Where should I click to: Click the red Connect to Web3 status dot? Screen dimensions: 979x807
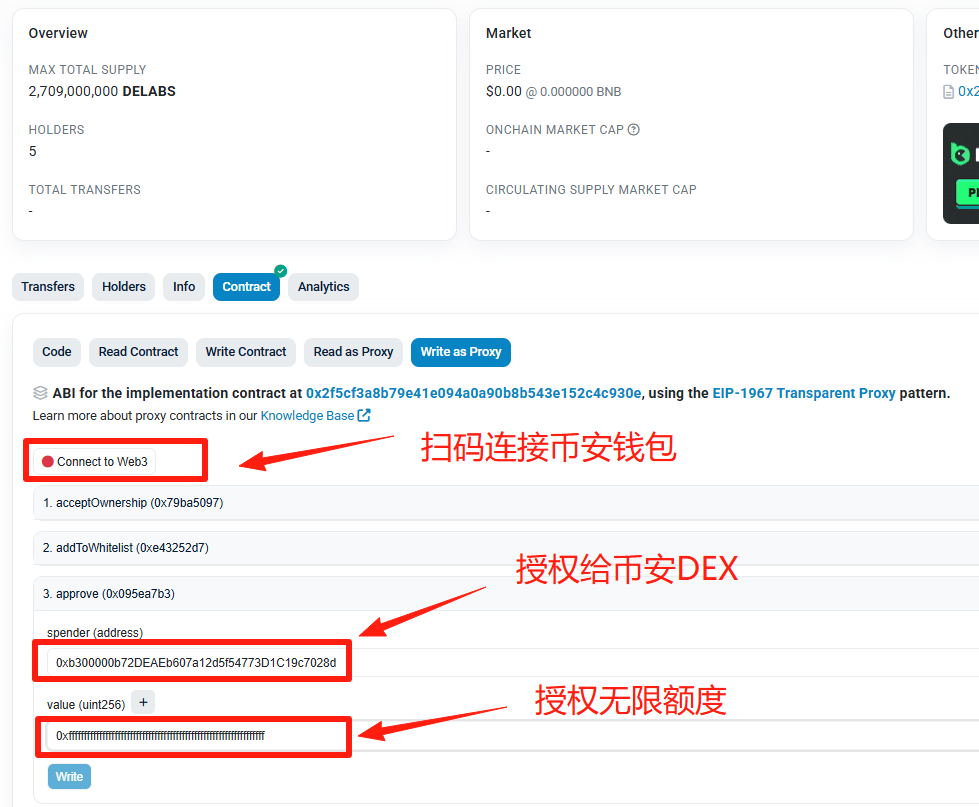point(47,462)
